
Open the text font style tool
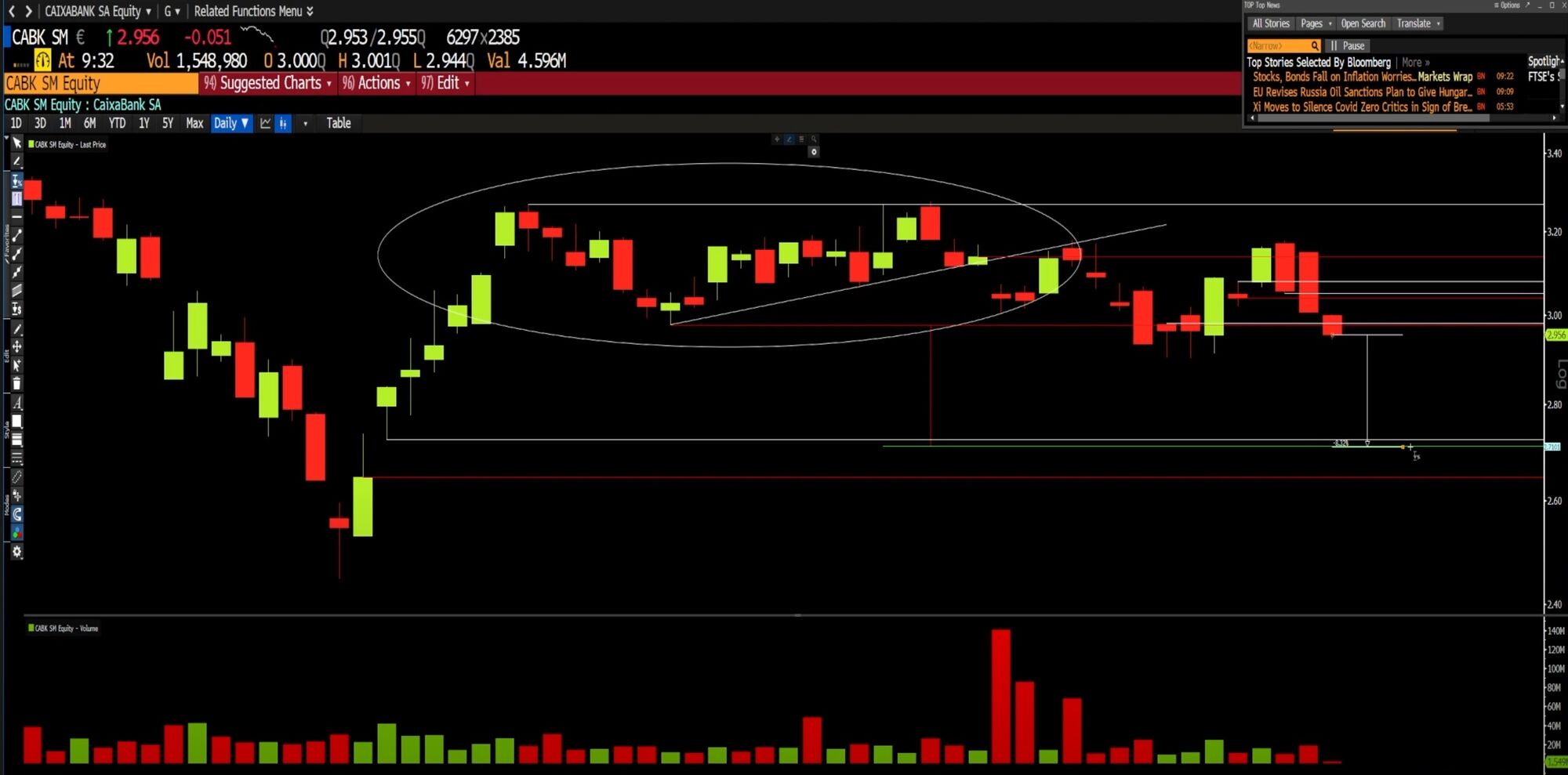[x=16, y=403]
